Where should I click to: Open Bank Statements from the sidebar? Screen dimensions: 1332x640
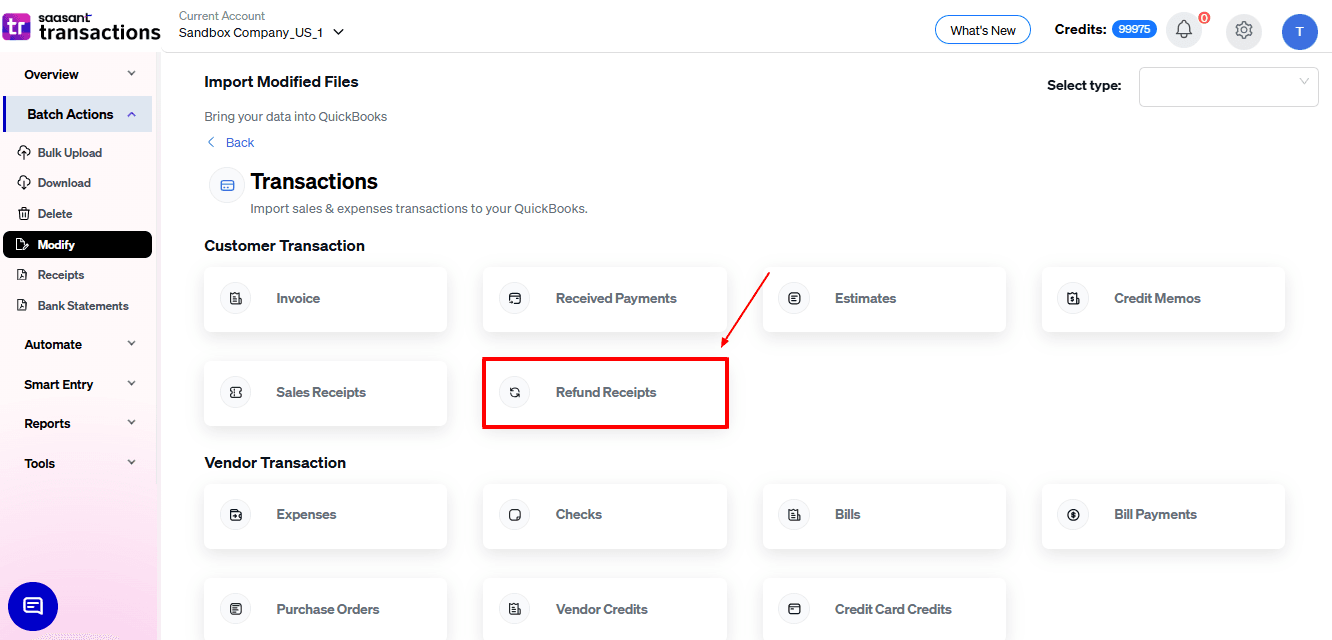click(x=82, y=306)
